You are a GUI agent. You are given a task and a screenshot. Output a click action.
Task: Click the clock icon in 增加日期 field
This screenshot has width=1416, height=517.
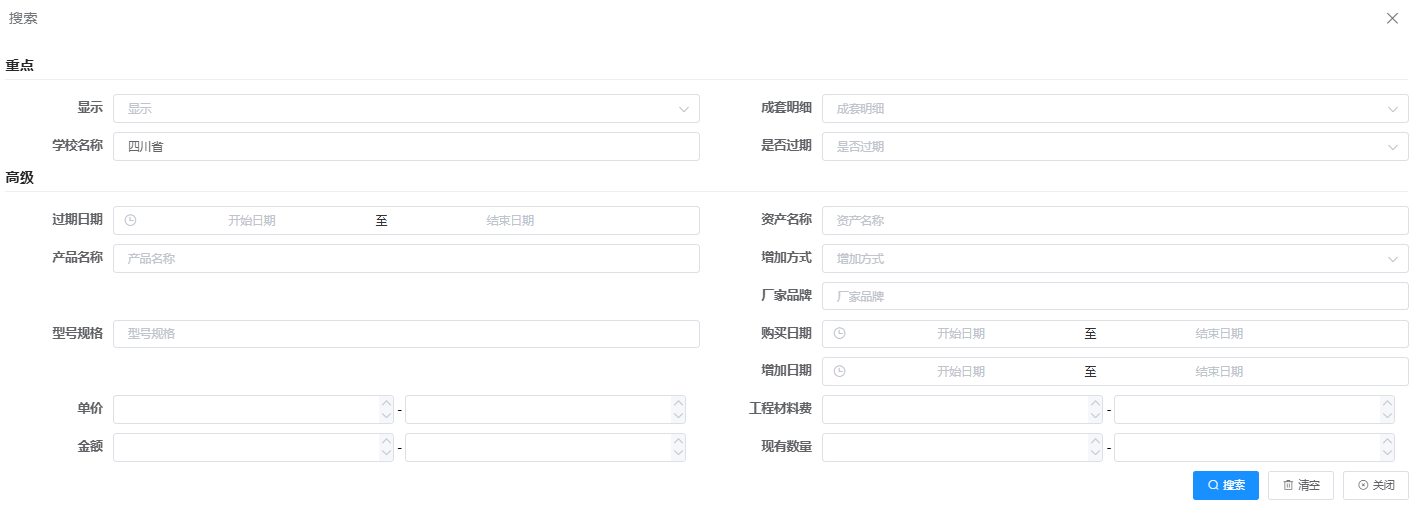click(839, 372)
